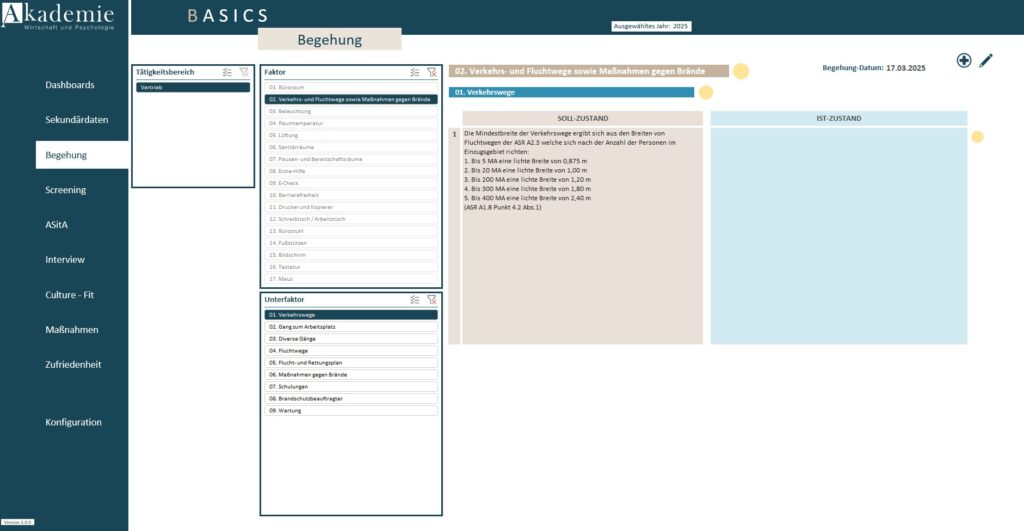Click the empty IST-Zustand text area
This screenshot has height=531, width=1024.
[838, 236]
